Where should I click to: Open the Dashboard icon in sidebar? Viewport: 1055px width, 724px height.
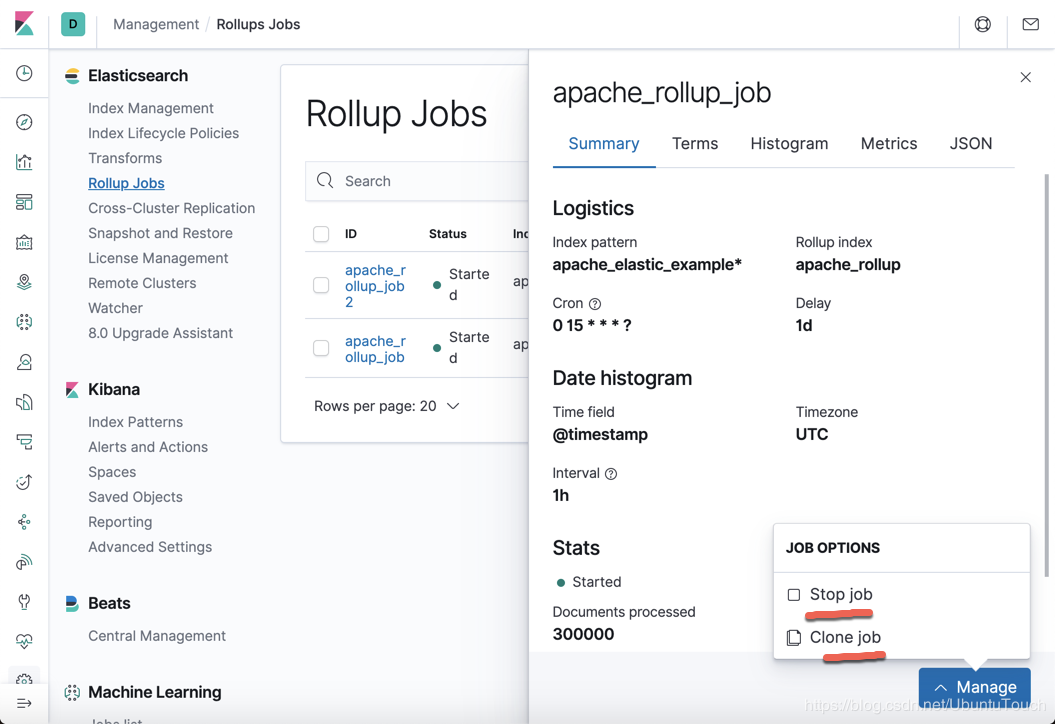24,202
